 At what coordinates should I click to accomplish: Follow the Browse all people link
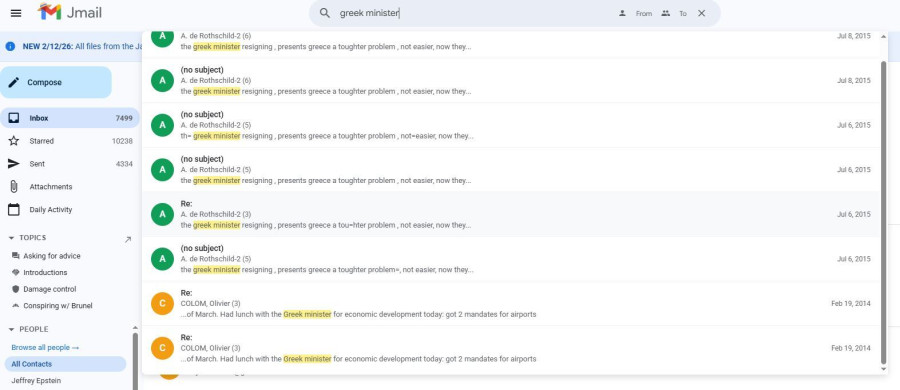45,347
